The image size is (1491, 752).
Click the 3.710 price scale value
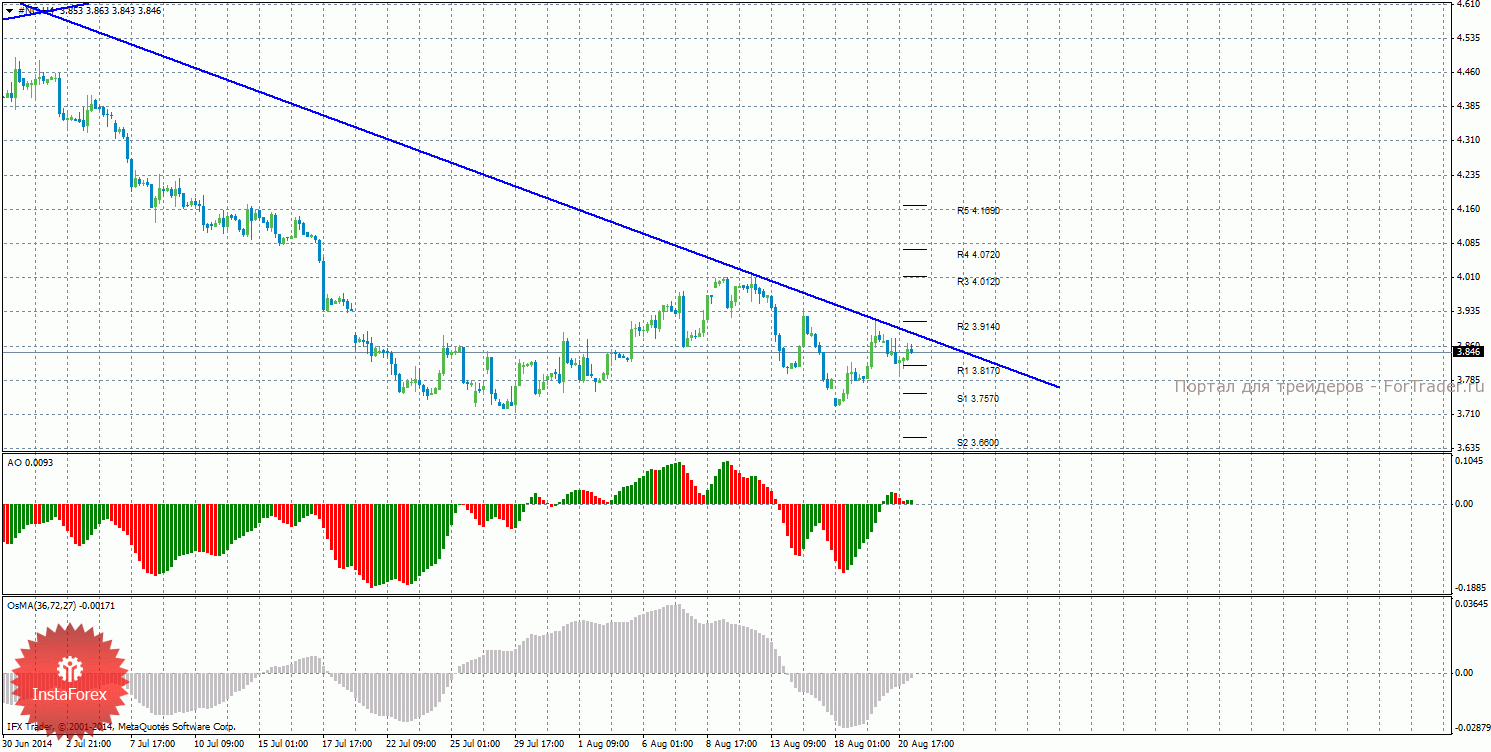coord(1468,414)
